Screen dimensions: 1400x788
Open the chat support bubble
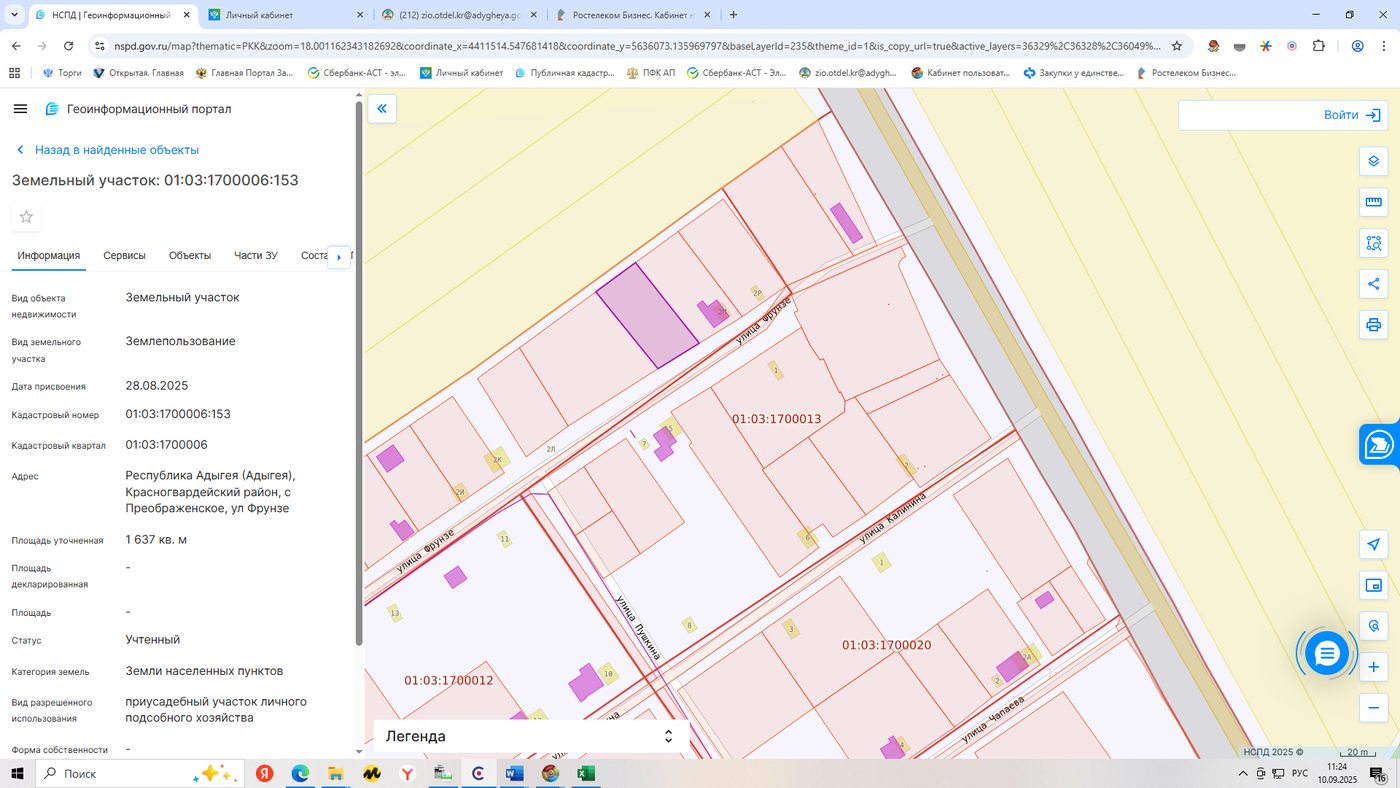pyautogui.click(x=1327, y=654)
